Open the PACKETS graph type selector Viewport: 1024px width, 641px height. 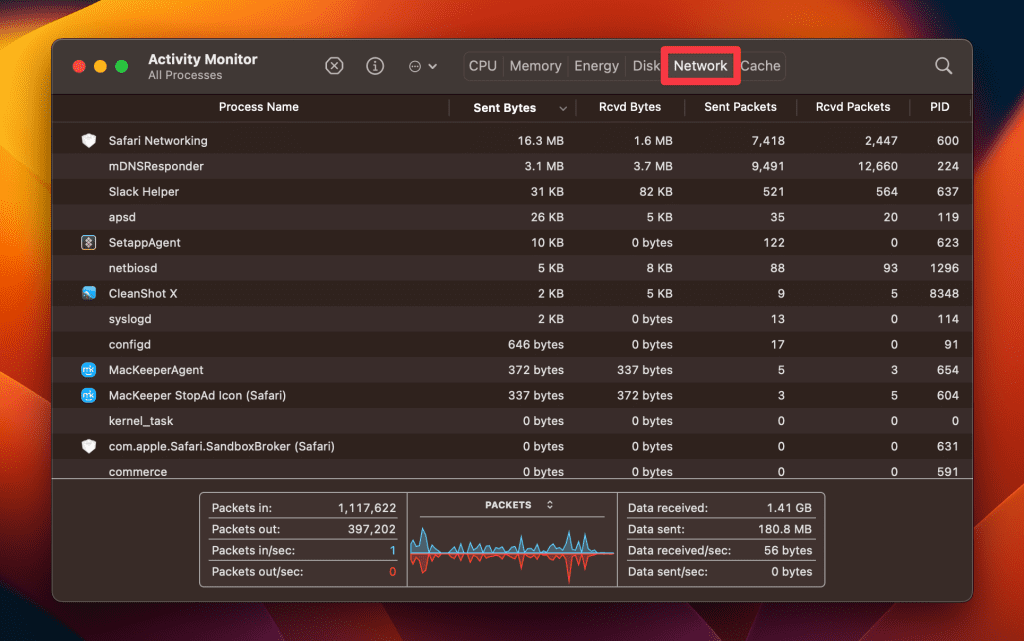[x=519, y=505]
